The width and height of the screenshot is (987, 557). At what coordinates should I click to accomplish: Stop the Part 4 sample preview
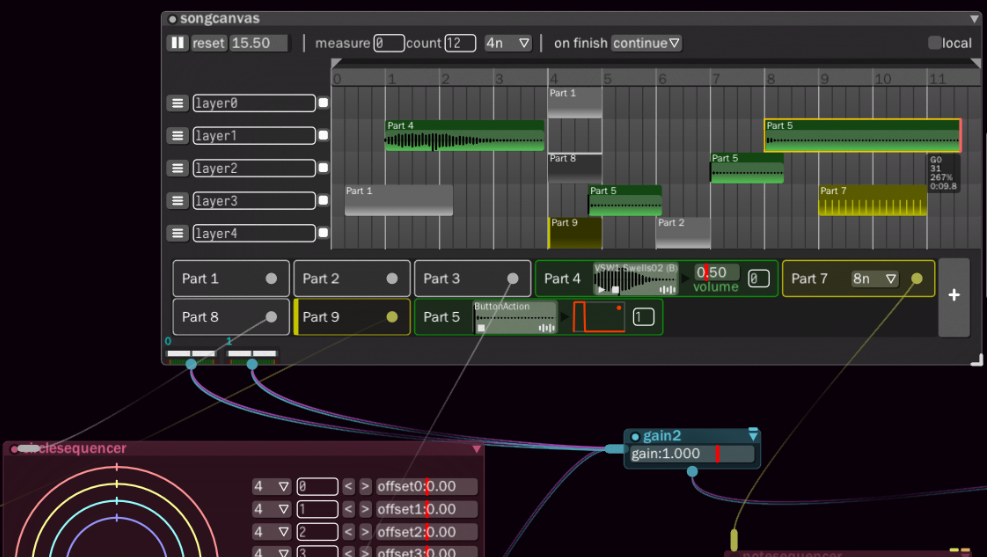click(615, 290)
